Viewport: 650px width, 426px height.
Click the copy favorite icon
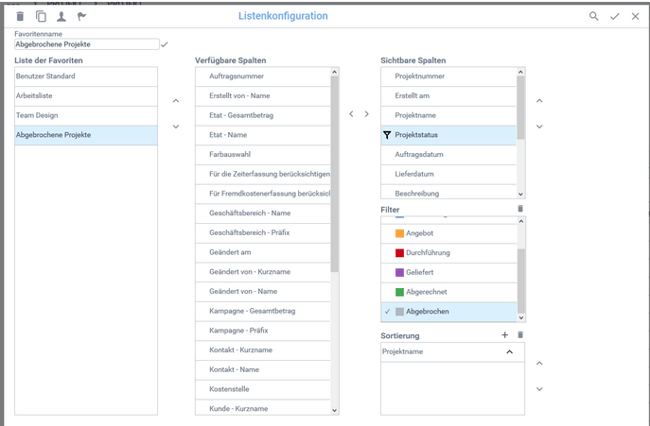(x=41, y=16)
